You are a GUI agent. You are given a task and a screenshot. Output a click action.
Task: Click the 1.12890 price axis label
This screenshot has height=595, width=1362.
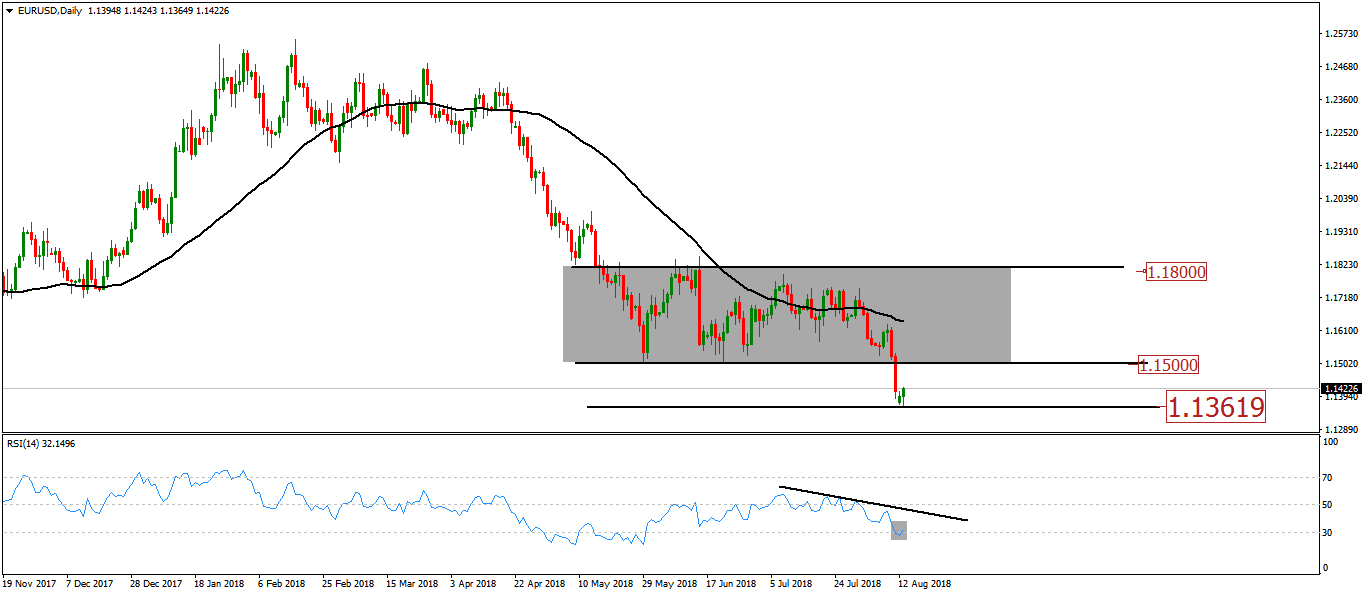[x=1339, y=429]
